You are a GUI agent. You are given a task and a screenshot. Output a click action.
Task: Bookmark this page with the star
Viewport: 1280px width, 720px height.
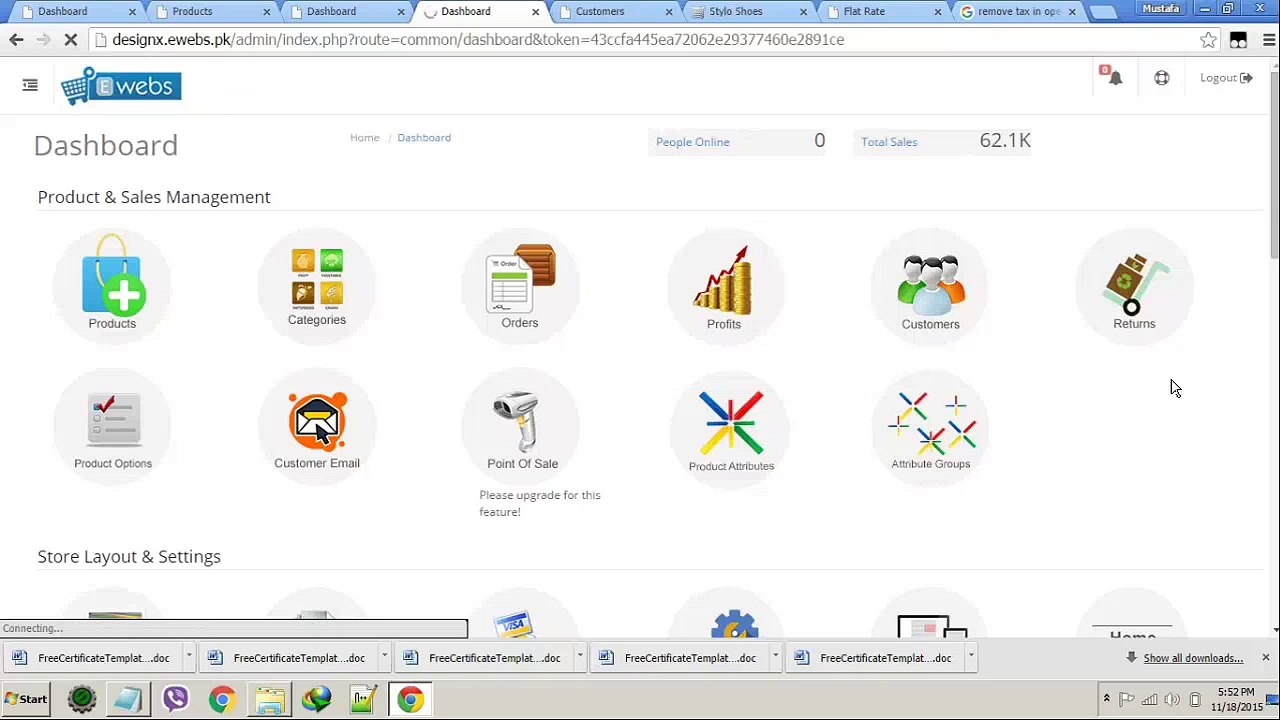pyautogui.click(x=1209, y=40)
